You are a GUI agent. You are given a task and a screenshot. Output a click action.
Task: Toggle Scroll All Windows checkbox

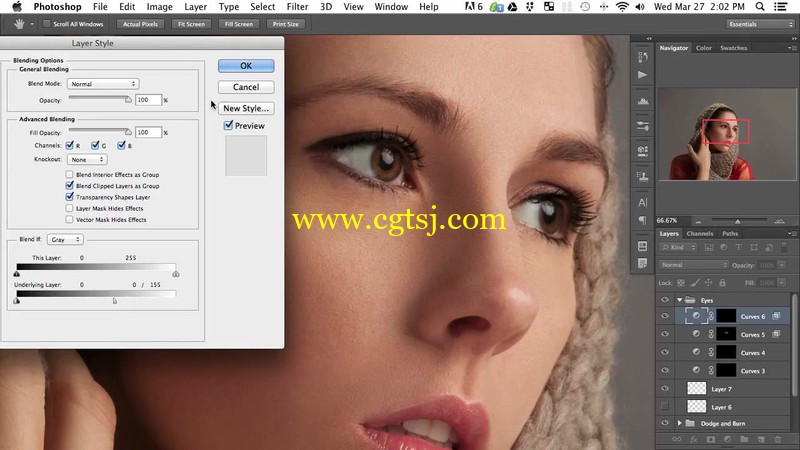coord(46,24)
